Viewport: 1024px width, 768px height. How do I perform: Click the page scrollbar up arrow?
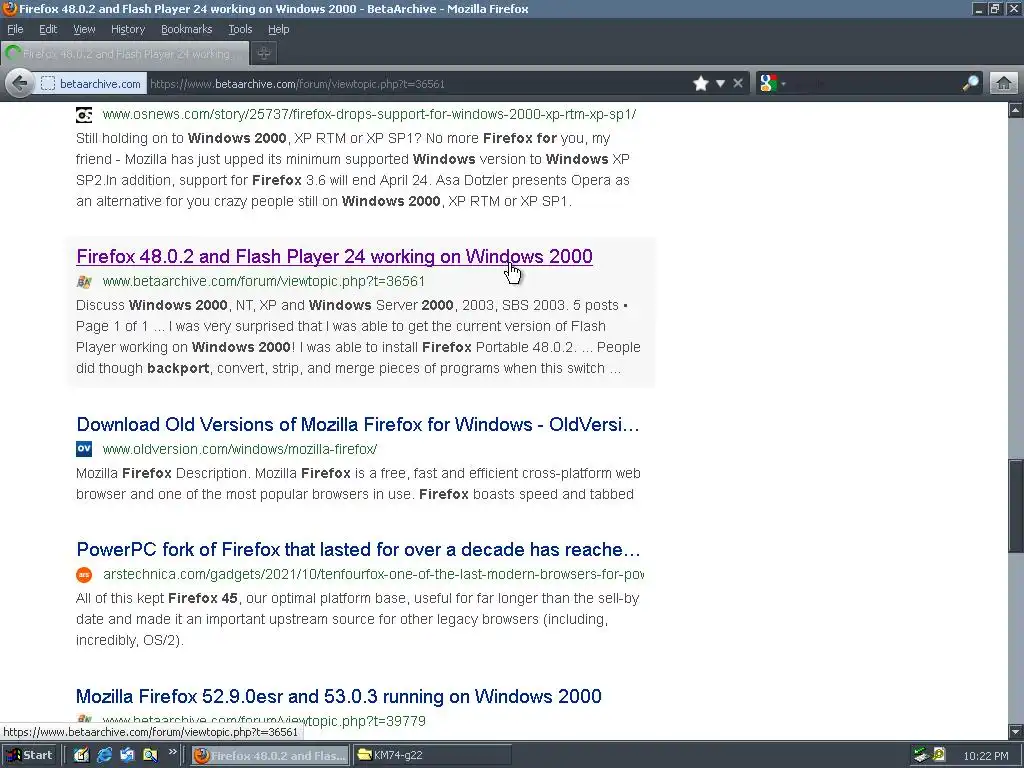(1016, 110)
